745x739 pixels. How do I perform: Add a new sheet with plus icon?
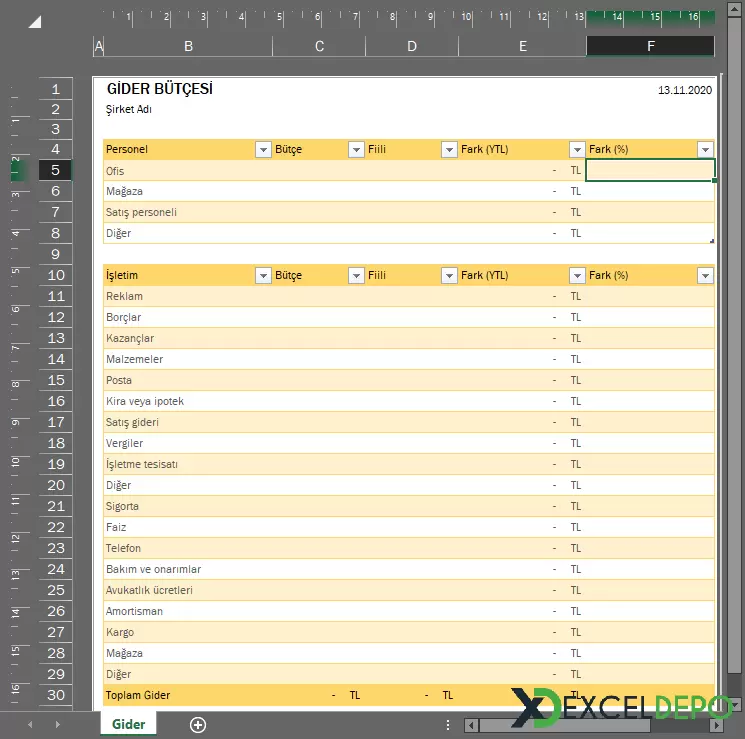(198, 725)
